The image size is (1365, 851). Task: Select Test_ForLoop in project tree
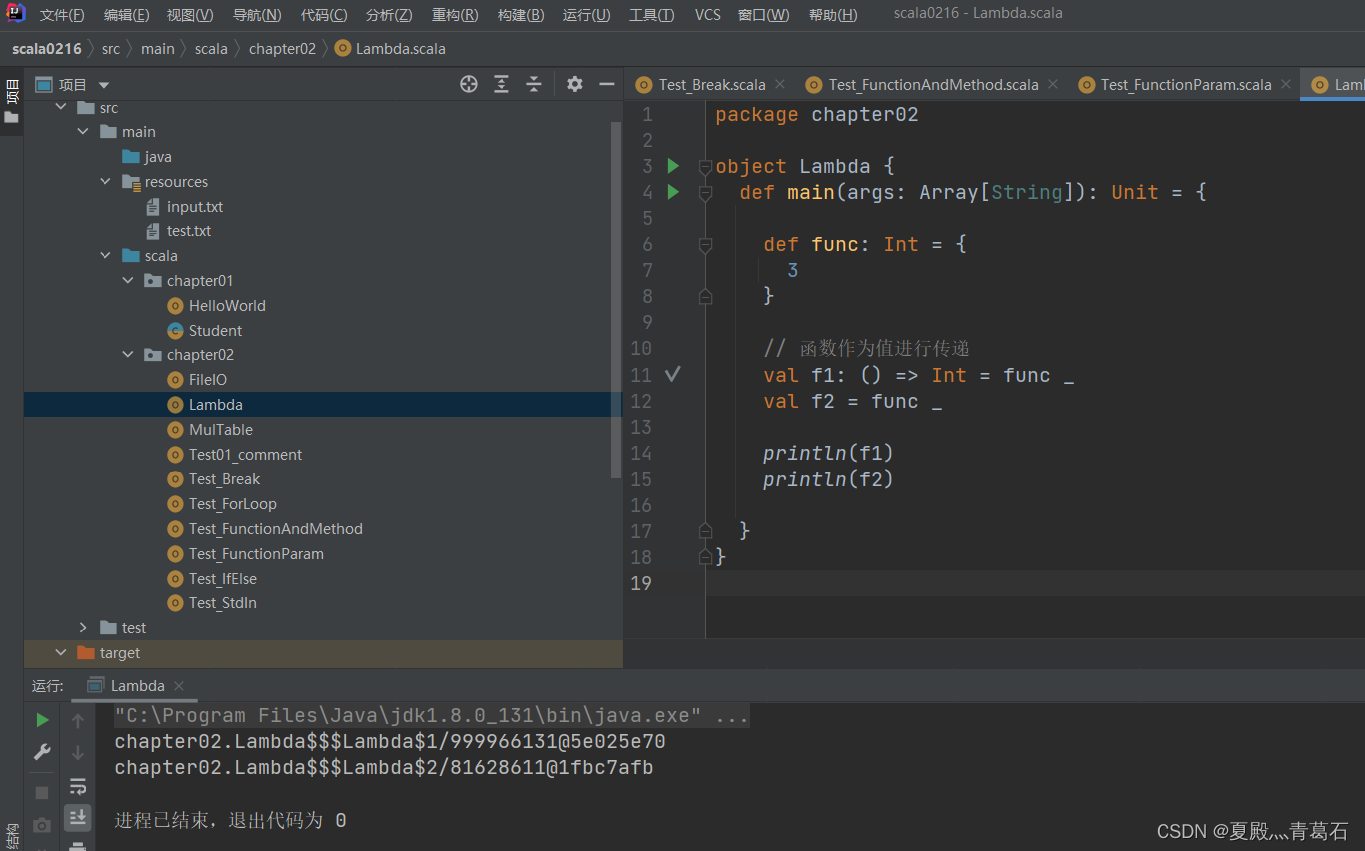(222, 504)
